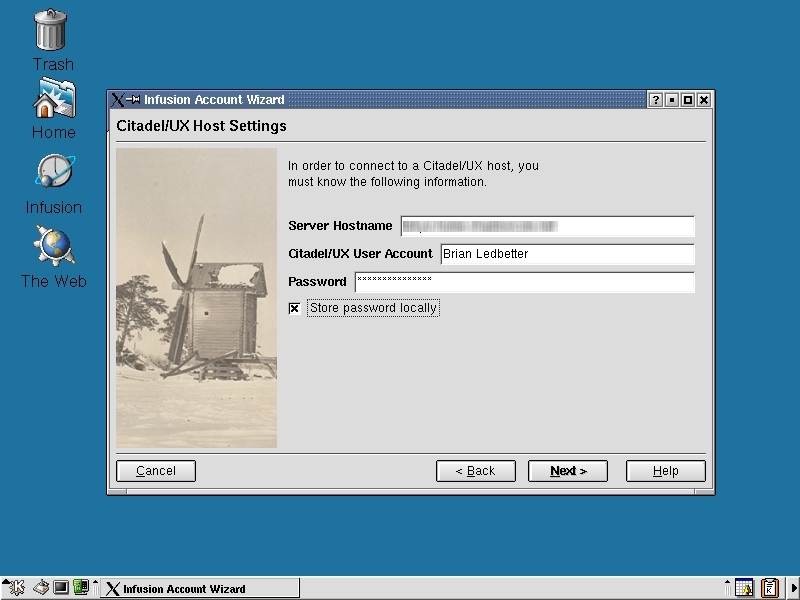
Task: Go back with the Back button
Action: tap(476, 471)
